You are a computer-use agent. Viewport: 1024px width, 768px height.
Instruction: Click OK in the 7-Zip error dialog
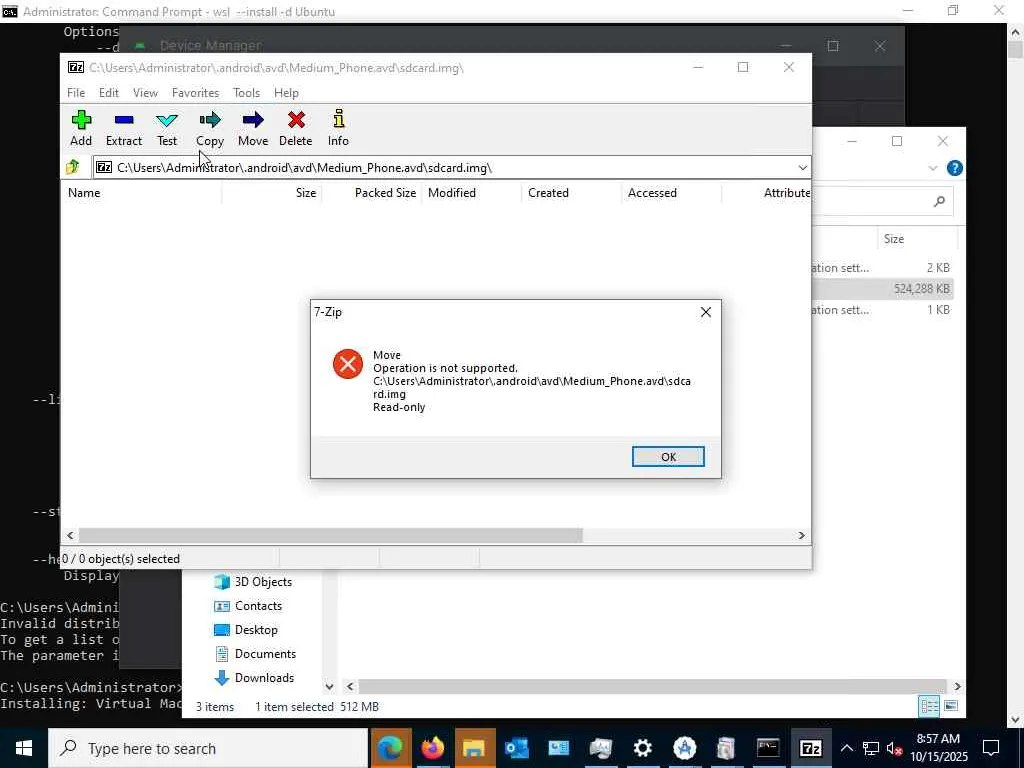tap(667, 456)
